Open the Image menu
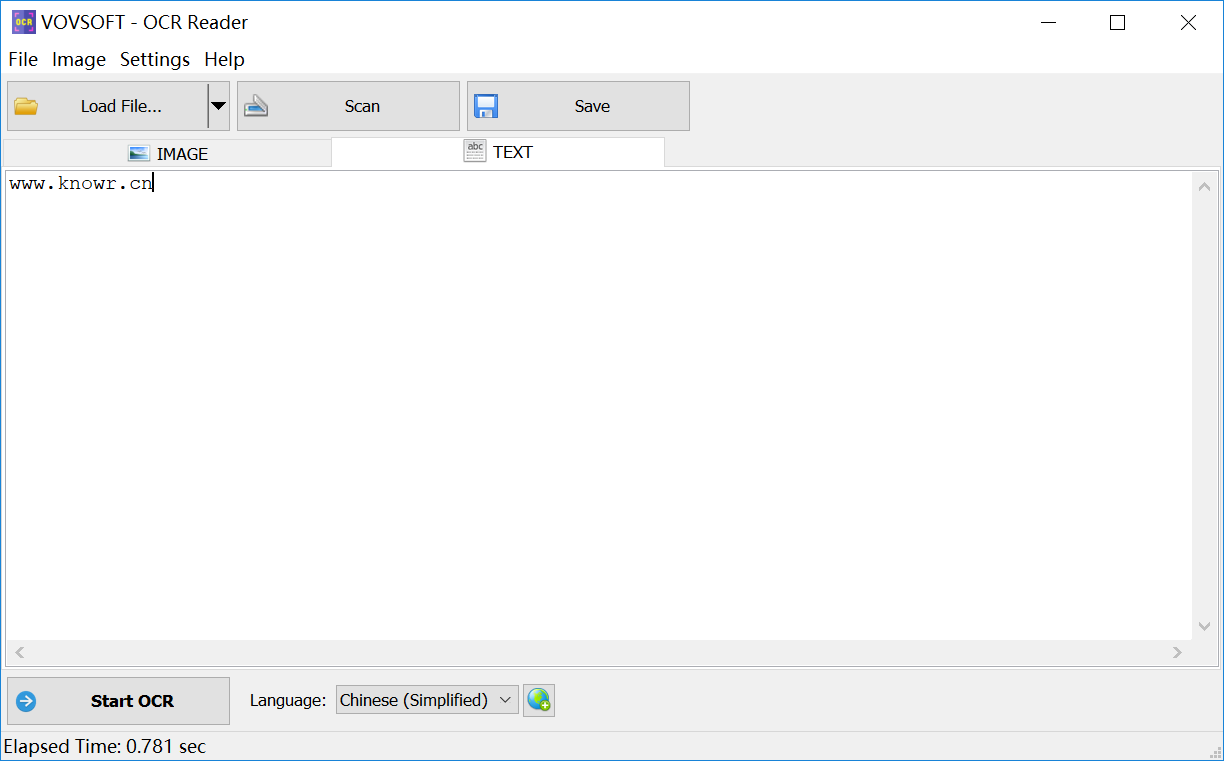Screen dimensions: 1224x761 (x=79, y=59)
